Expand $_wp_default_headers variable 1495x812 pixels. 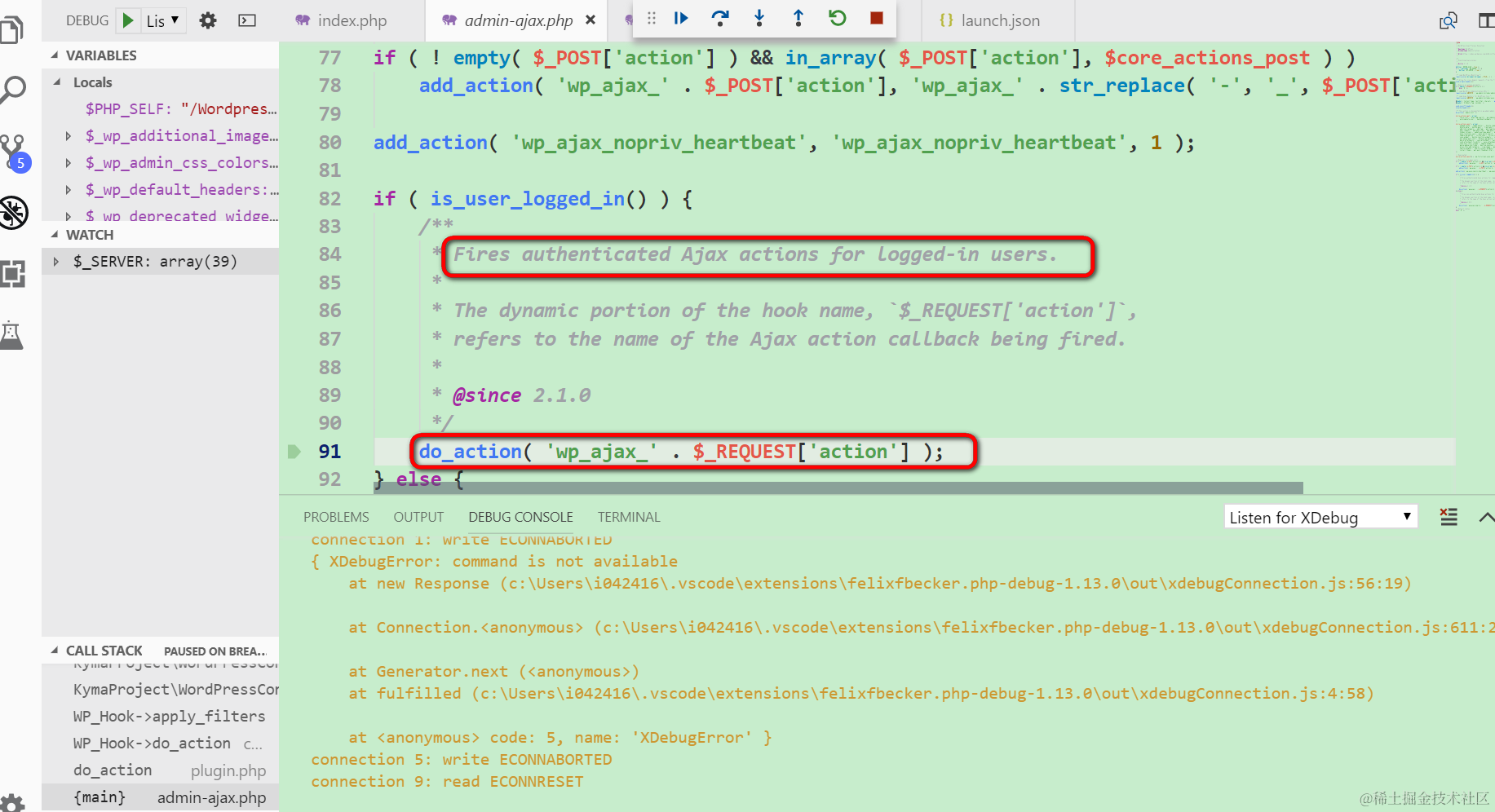point(69,190)
